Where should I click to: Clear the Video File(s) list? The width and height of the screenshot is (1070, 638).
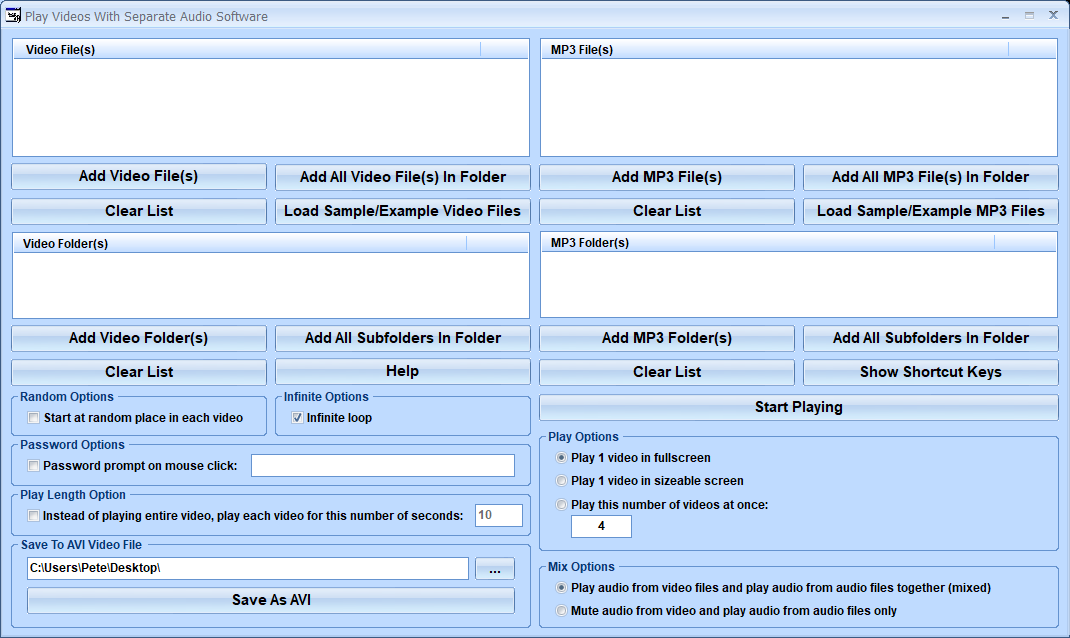(x=139, y=212)
